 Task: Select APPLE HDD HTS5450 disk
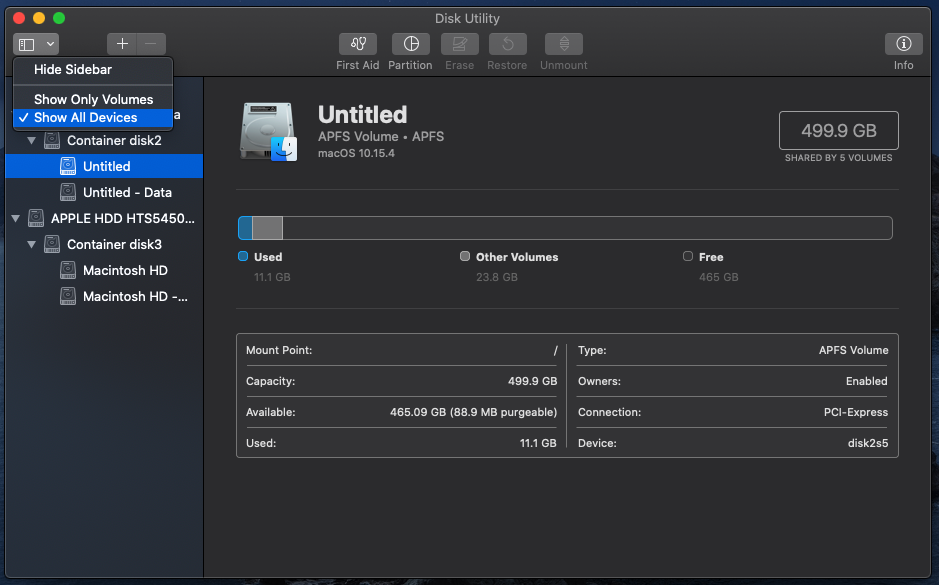click(104, 219)
